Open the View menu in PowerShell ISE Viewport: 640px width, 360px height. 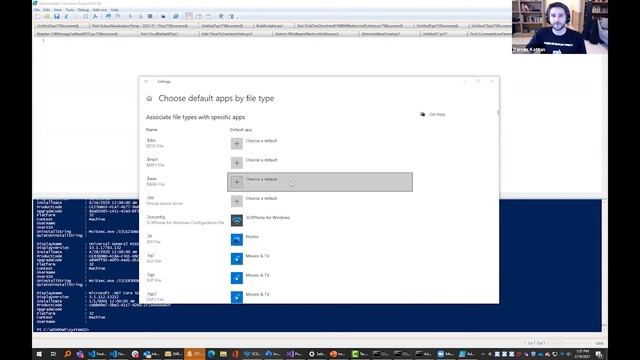[58, 9]
